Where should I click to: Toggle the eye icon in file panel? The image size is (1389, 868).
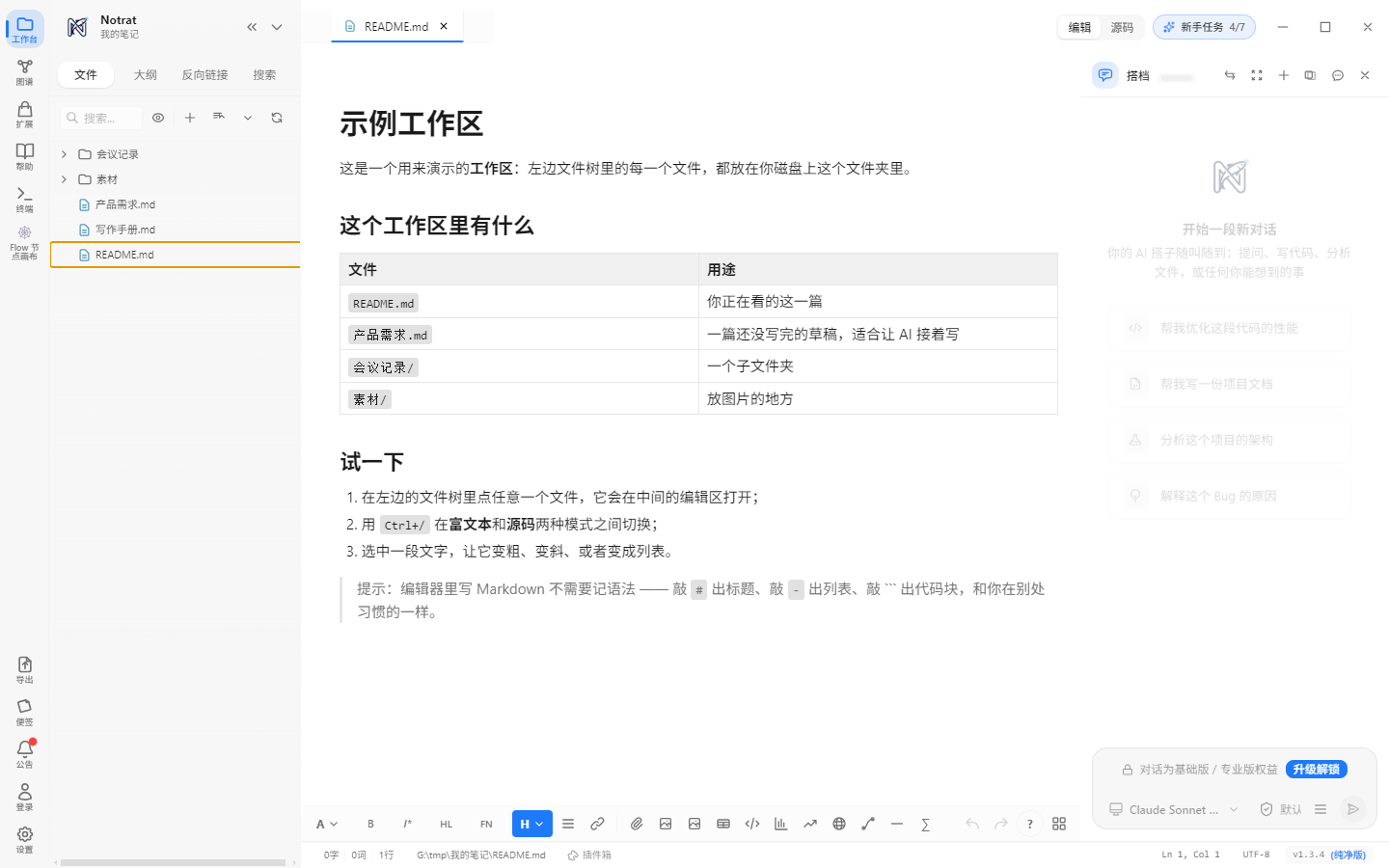(x=158, y=118)
